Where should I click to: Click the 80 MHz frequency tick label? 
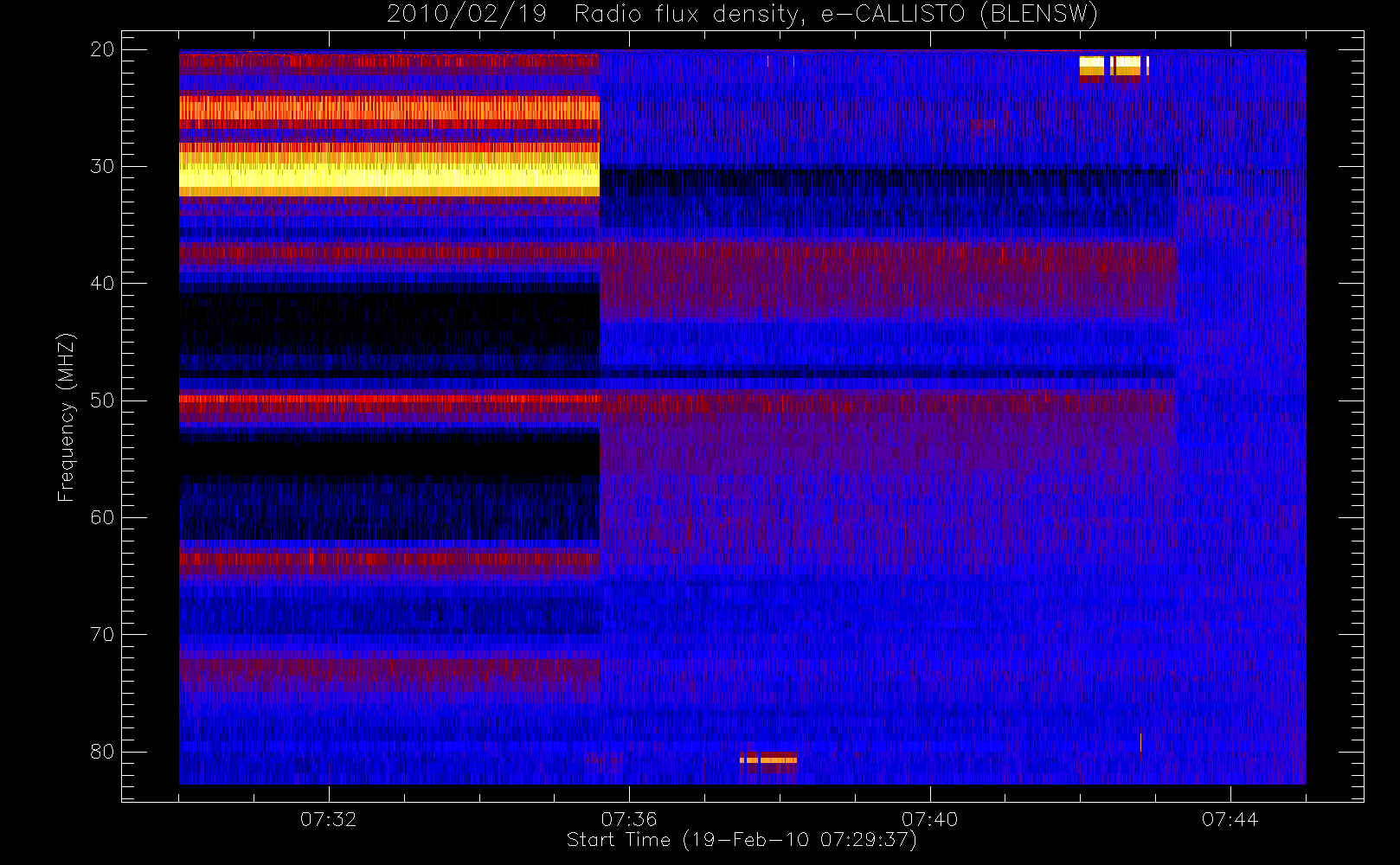[x=103, y=751]
